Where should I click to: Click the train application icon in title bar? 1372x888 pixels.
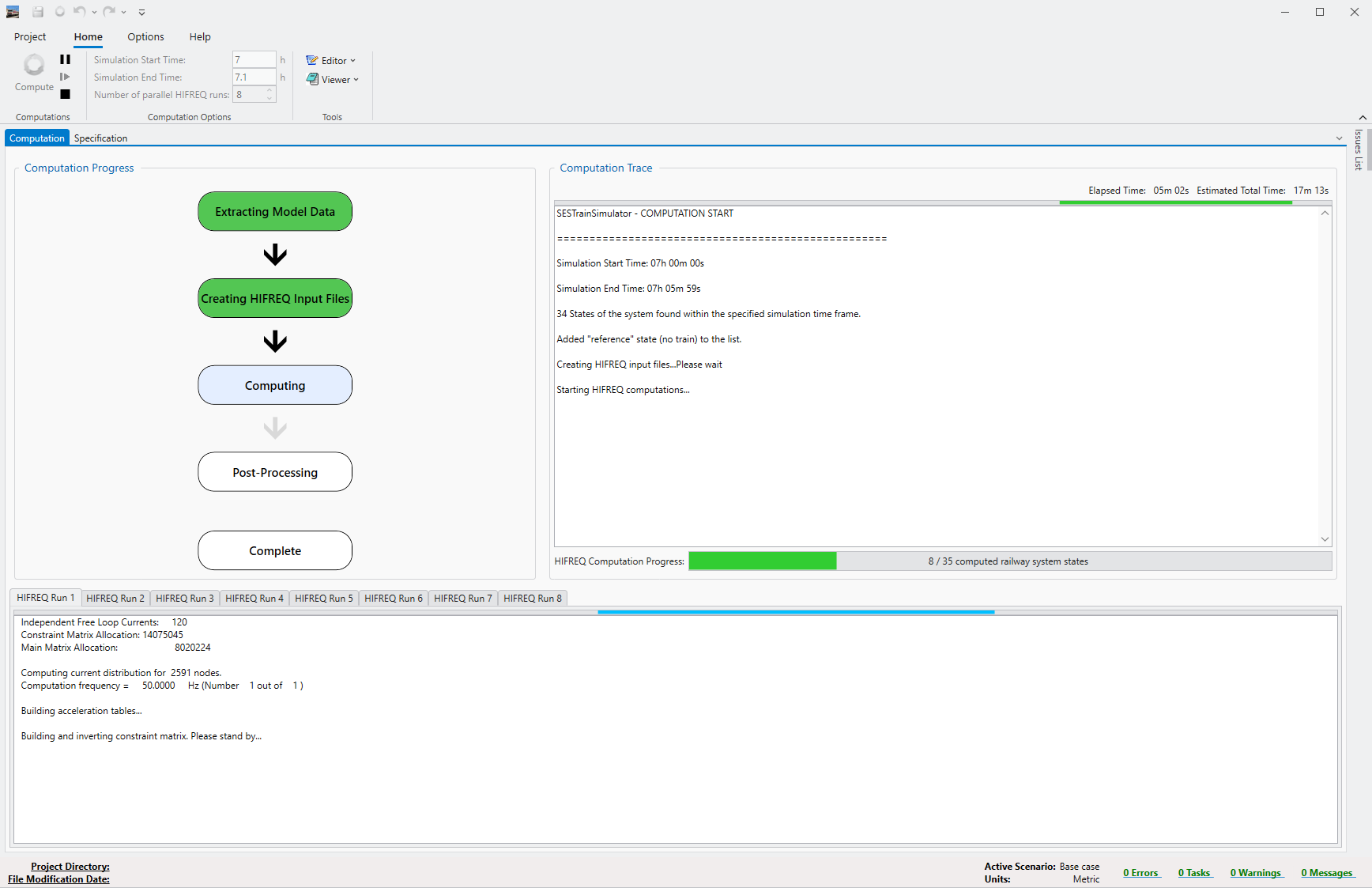(13, 12)
